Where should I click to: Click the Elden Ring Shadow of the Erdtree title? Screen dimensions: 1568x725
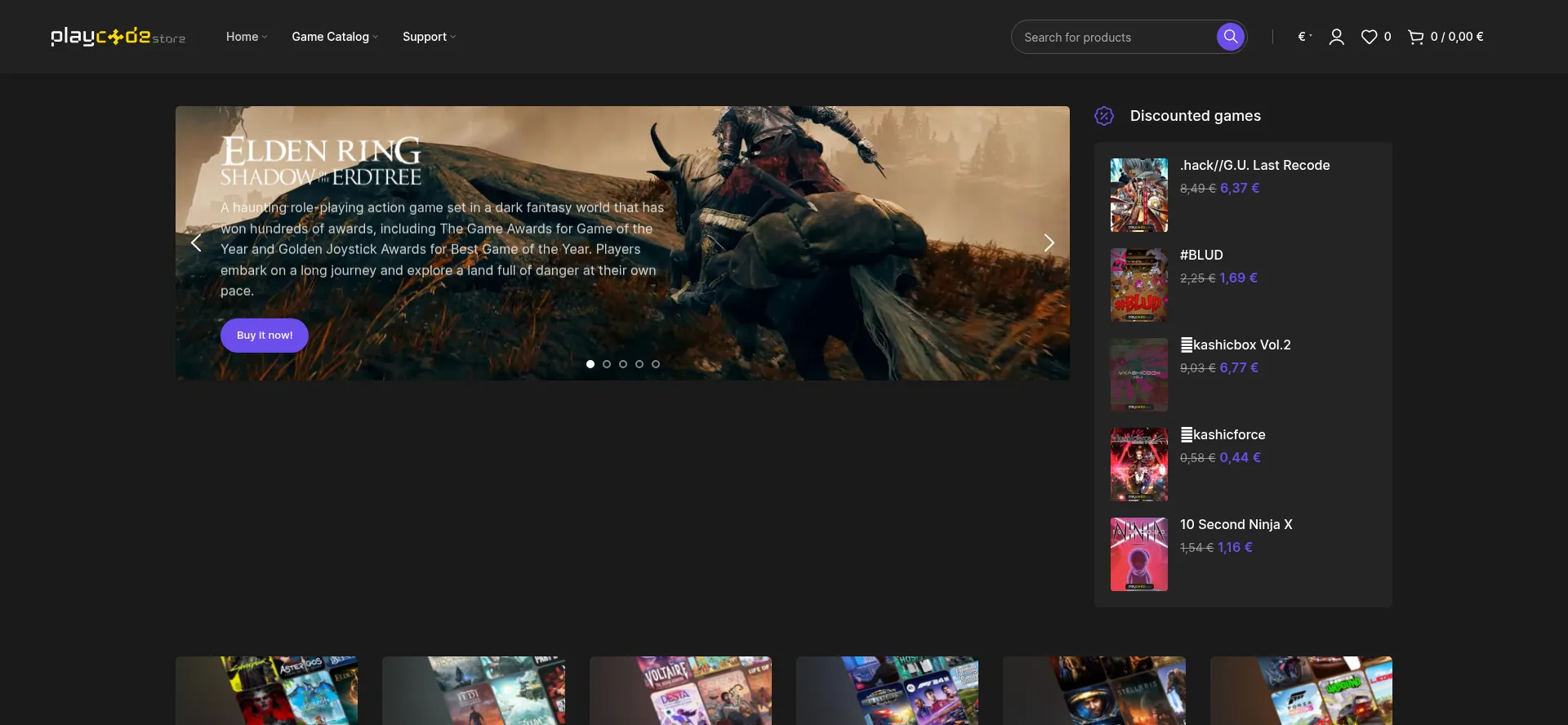click(x=321, y=162)
